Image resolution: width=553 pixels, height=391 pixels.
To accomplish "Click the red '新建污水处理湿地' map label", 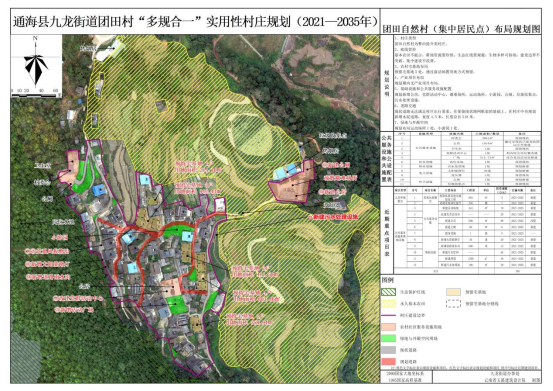I will pyautogui.click(x=333, y=217).
